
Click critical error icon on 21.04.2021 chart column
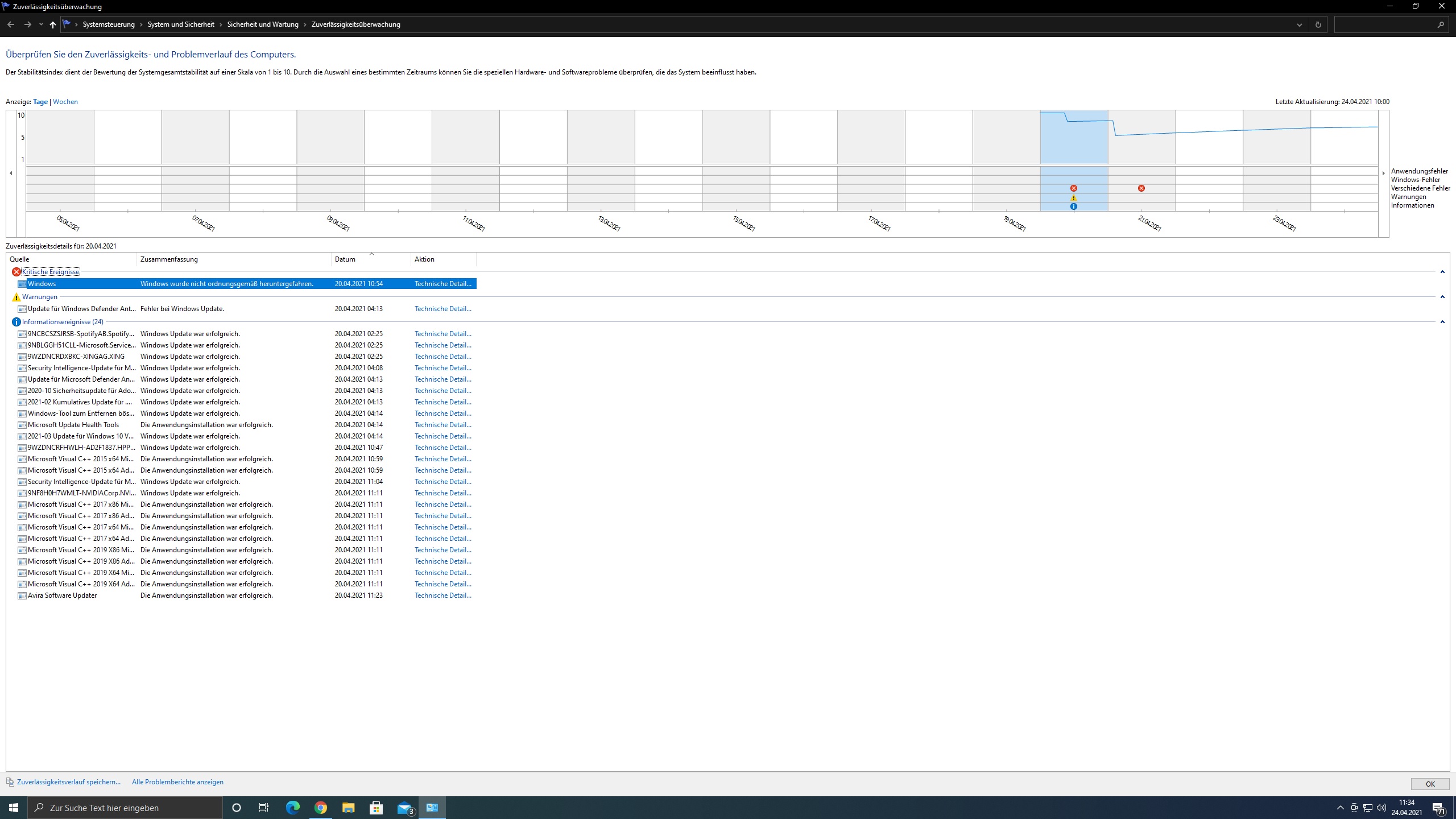1141,188
